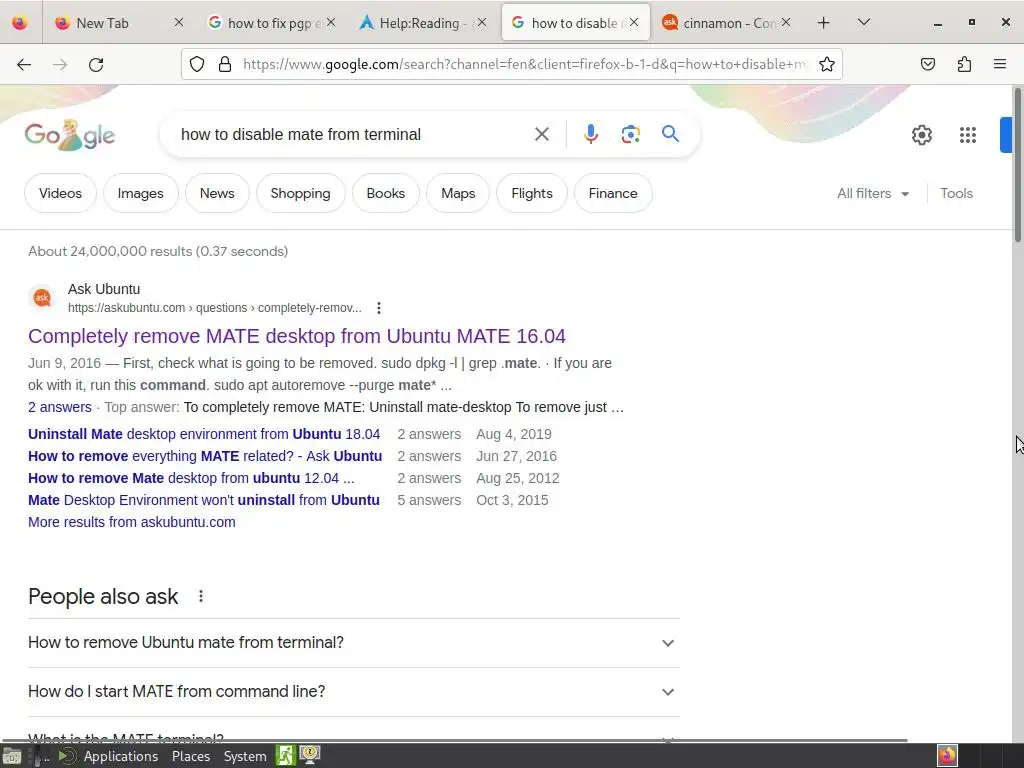The width and height of the screenshot is (1024, 768).
Task: Click the Ask Ubuntu favicon in result
Action: (x=42, y=298)
